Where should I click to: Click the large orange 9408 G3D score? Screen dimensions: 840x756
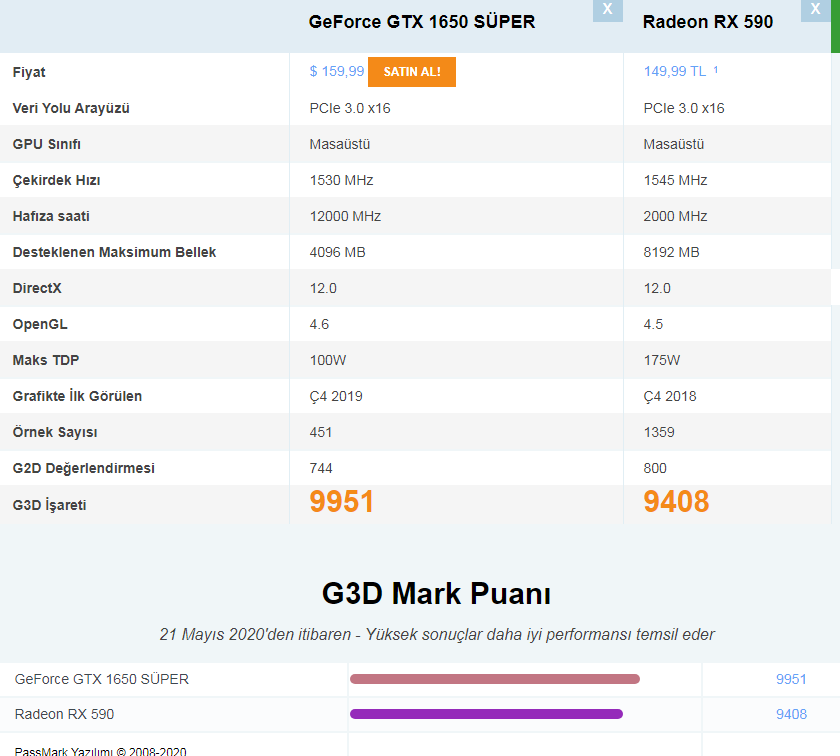pyautogui.click(x=676, y=502)
